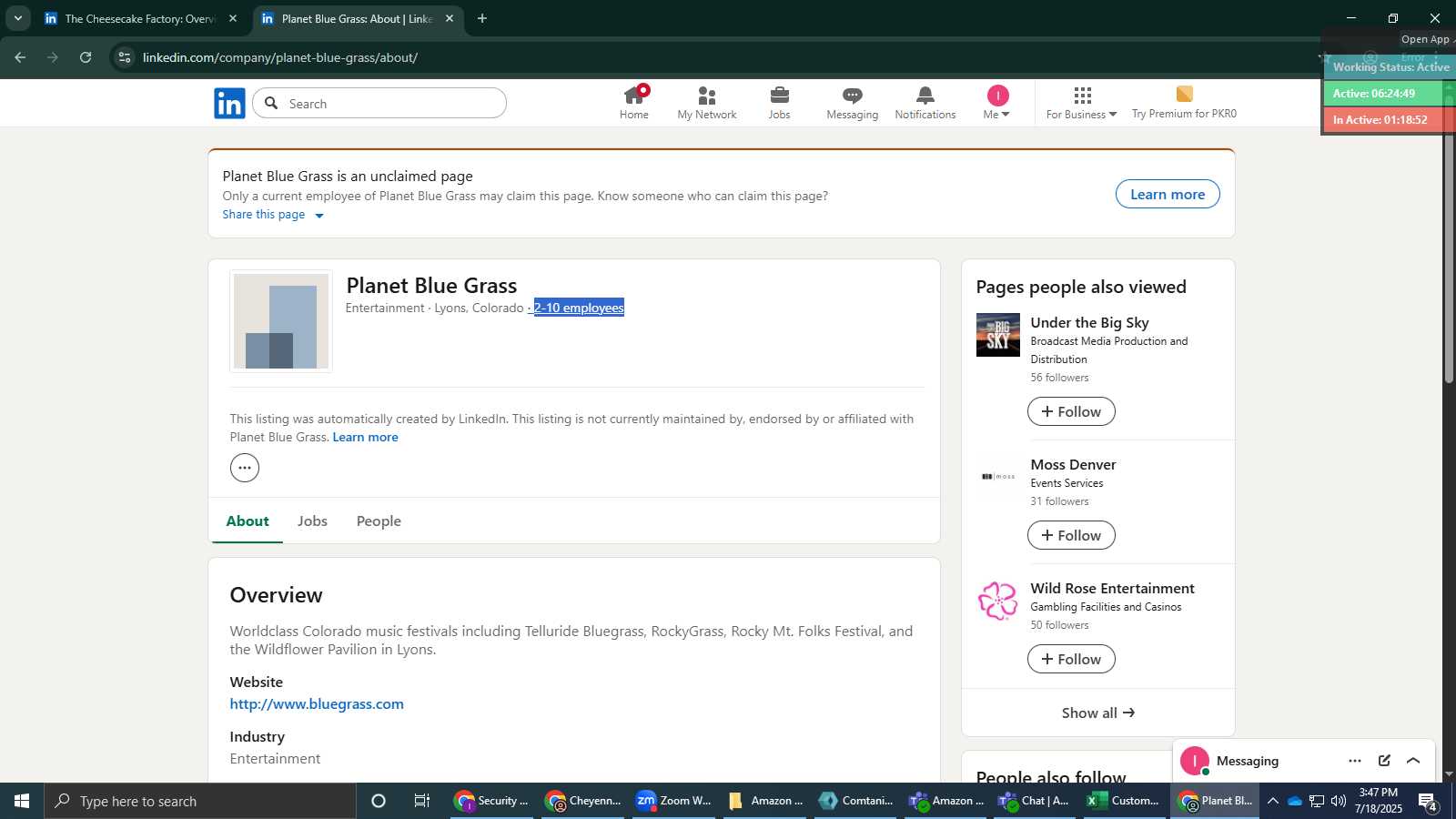Click Under the Big Sky logo

click(998, 335)
